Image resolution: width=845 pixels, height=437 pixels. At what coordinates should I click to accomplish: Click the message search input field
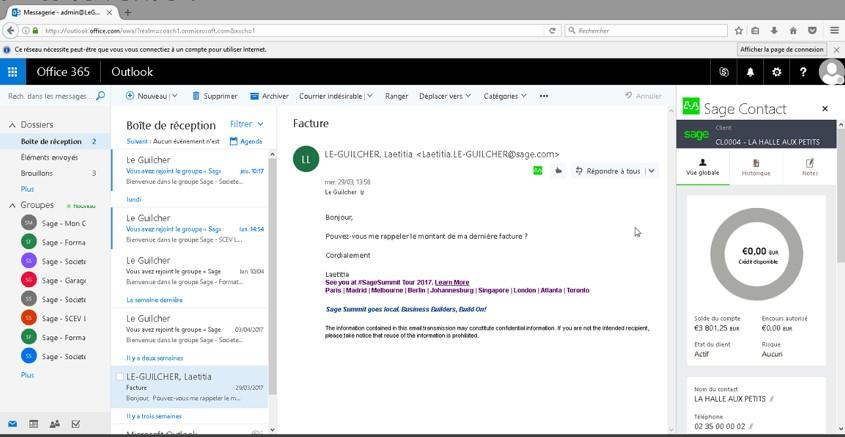click(x=47, y=96)
